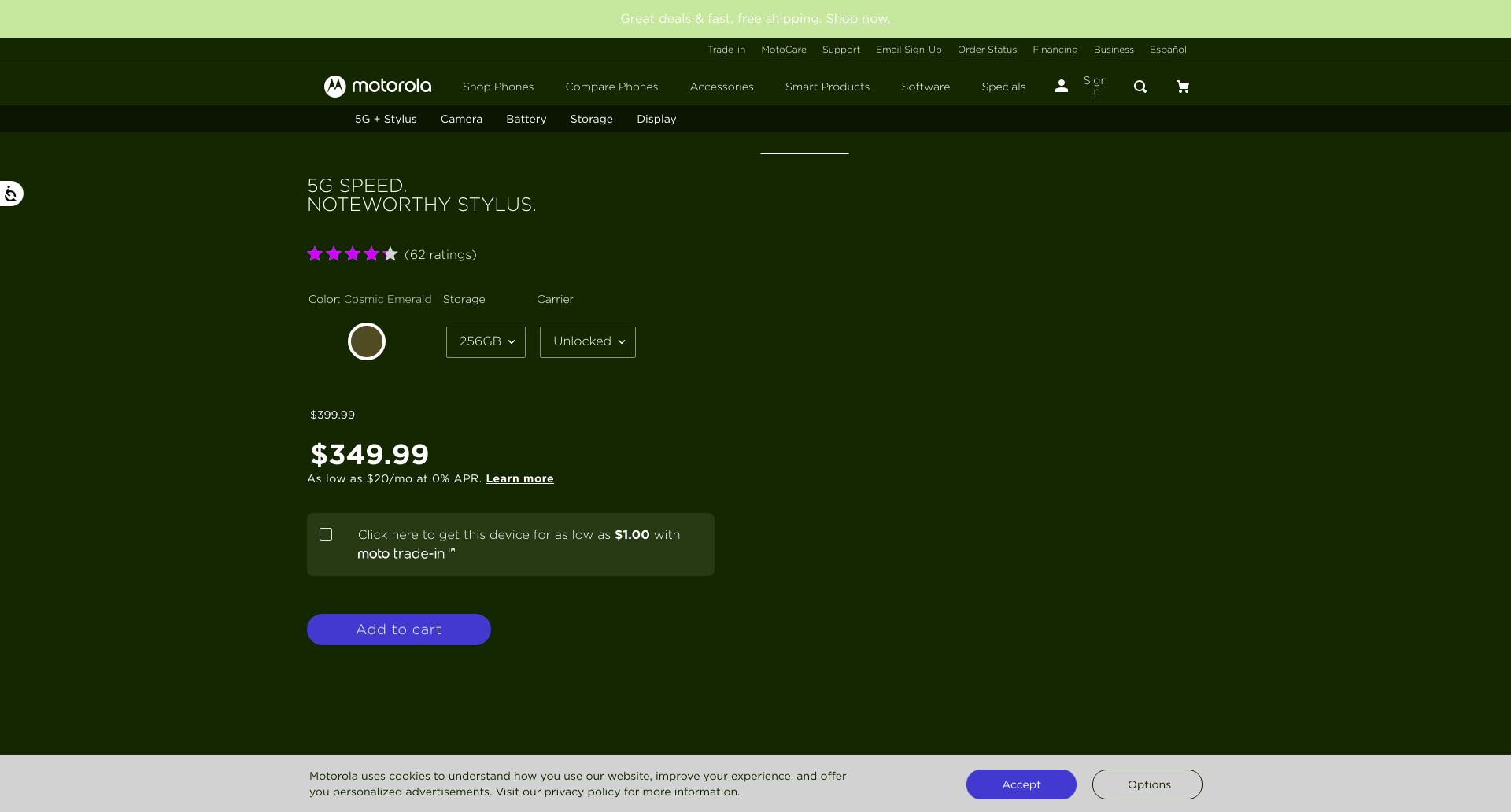This screenshot has height=812, width=1511.
Task: Click the struck-through $399.99 price
Action: (x=332, y=415)
